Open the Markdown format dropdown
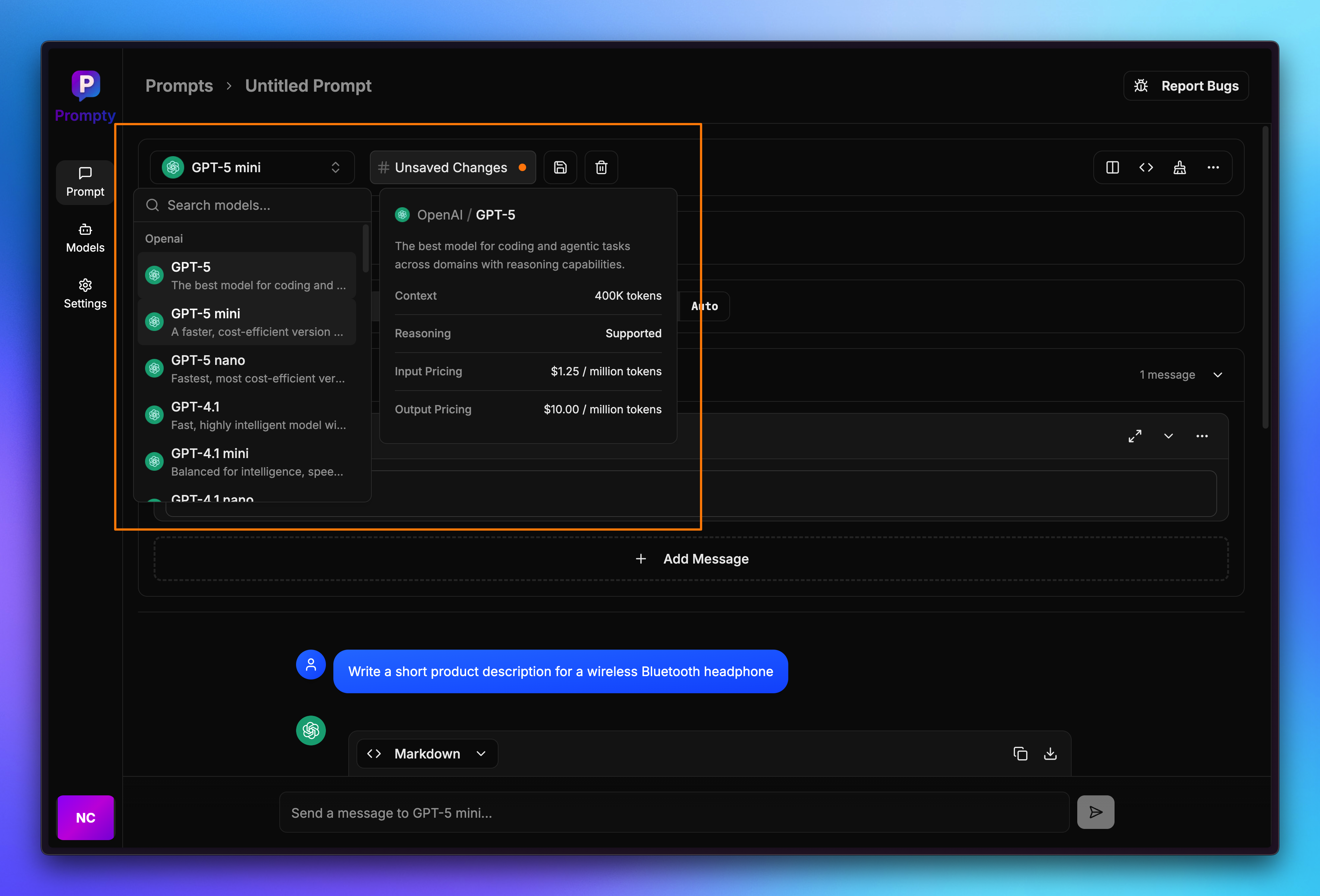Image resolution: width=1320 pixels, height=896 pixels. click(x=427, y=754)
